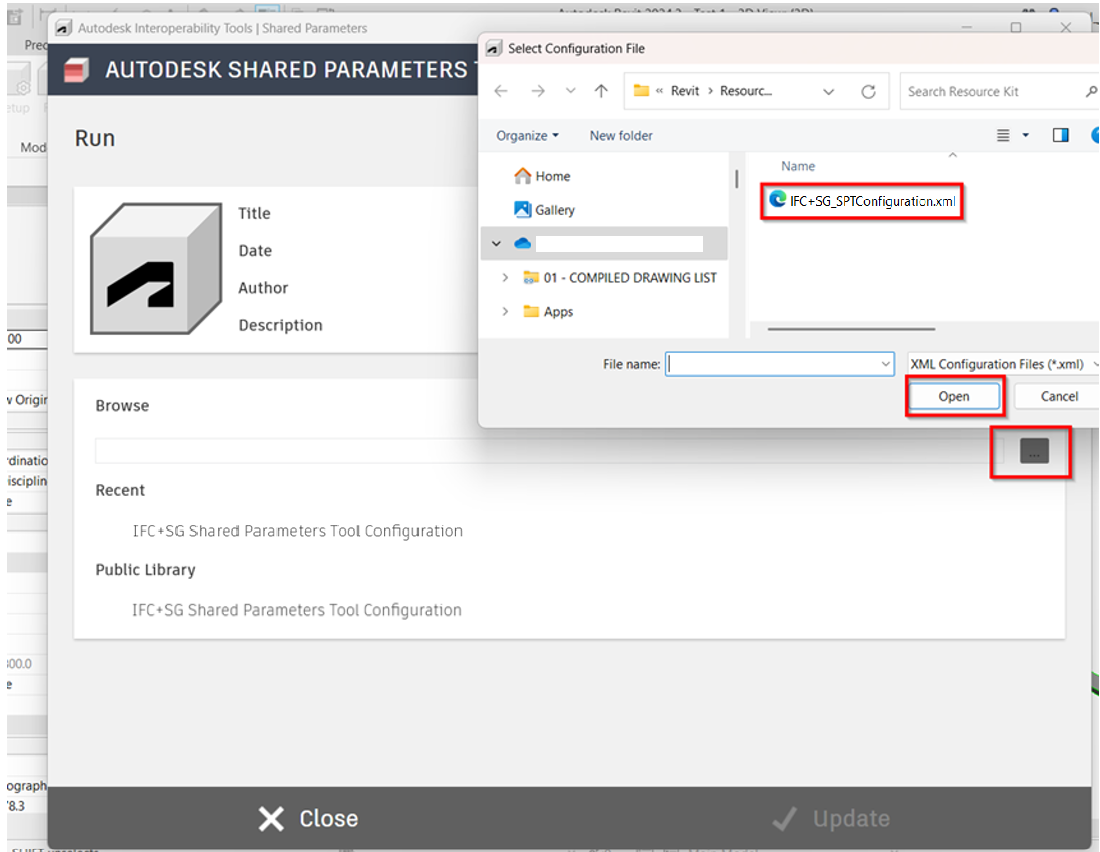Refresh the Resource Kit folder view
This screenshot has height=852, width=1100.
(x=868, y=91)
